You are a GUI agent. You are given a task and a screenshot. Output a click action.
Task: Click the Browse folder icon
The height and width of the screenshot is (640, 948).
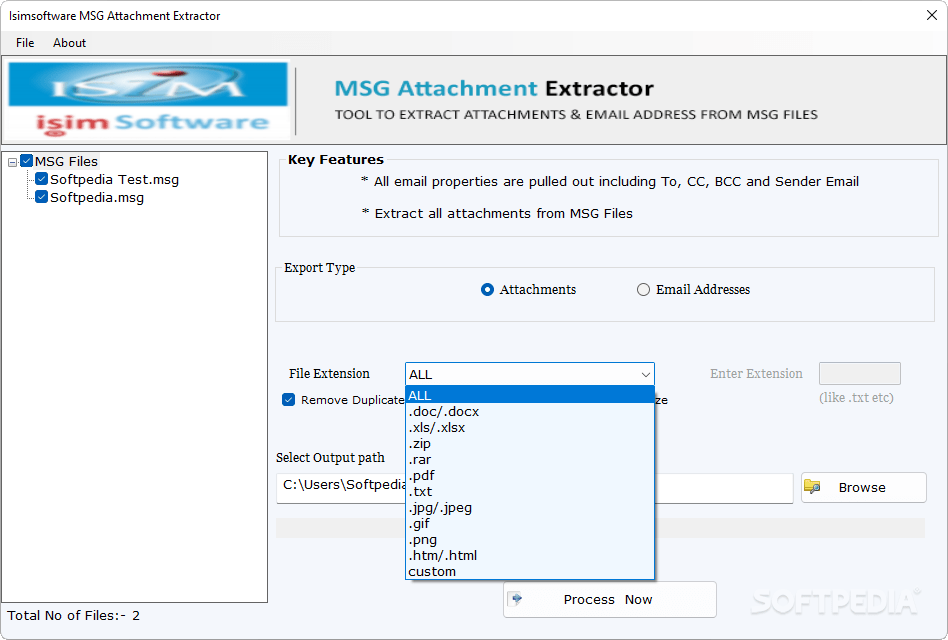(812, 486)
